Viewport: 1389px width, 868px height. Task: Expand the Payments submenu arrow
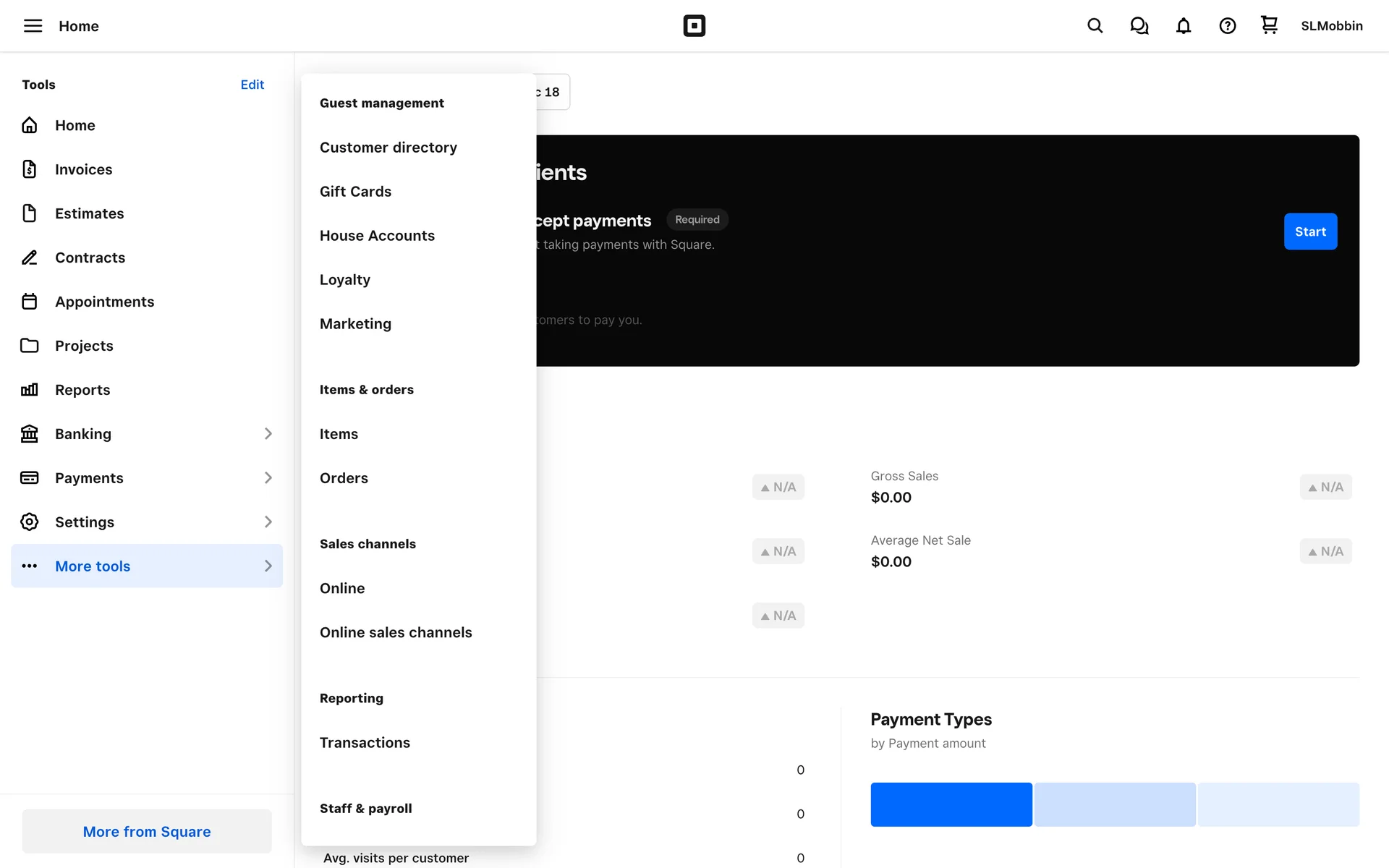tap(268, 478)
